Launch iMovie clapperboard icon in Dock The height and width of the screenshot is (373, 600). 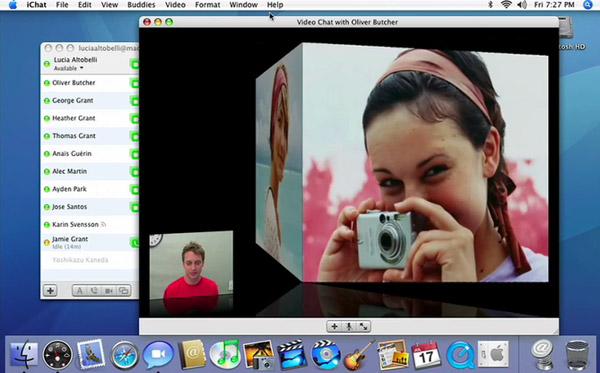(x=292, y=355)
